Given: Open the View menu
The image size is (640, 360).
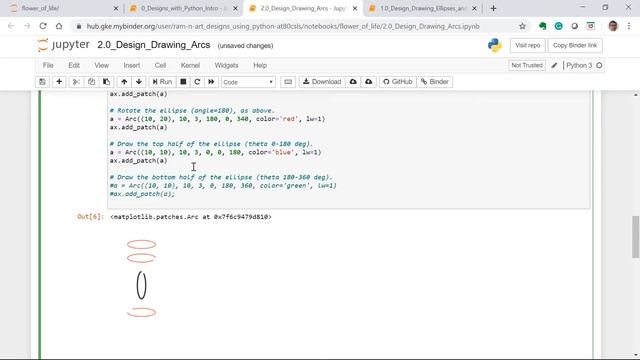Looking at the screenshot, I should 102,65.
